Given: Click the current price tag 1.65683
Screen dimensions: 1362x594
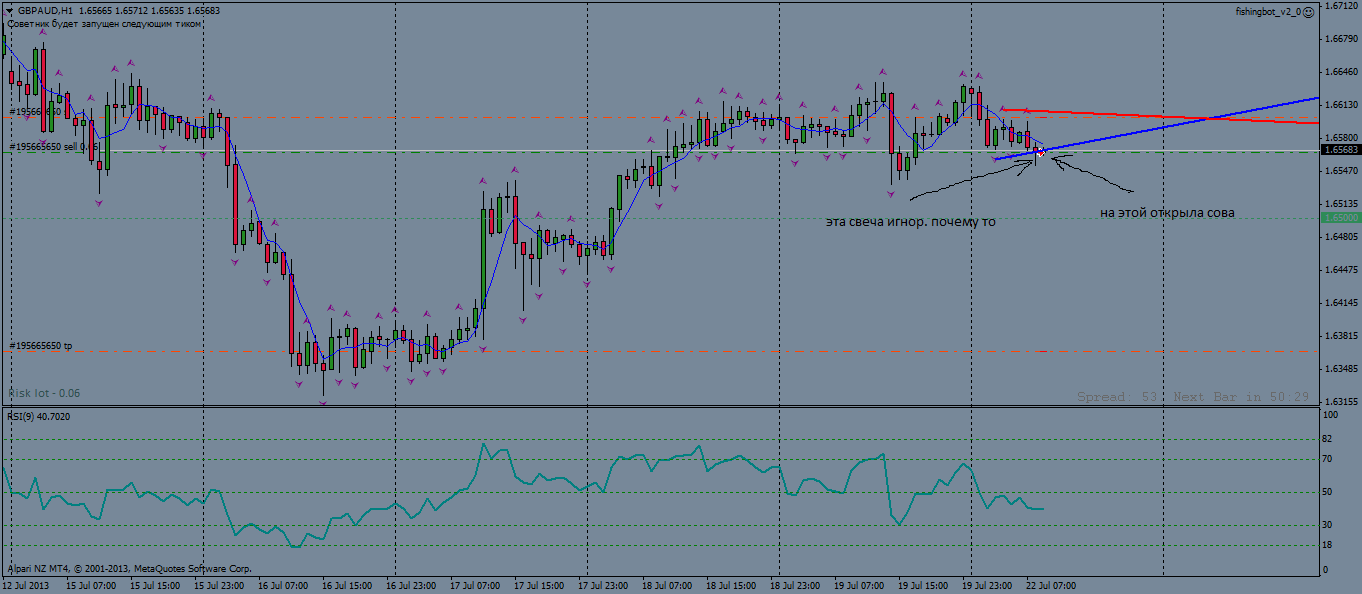Looking at the screenshot, I should (1341, 150).
